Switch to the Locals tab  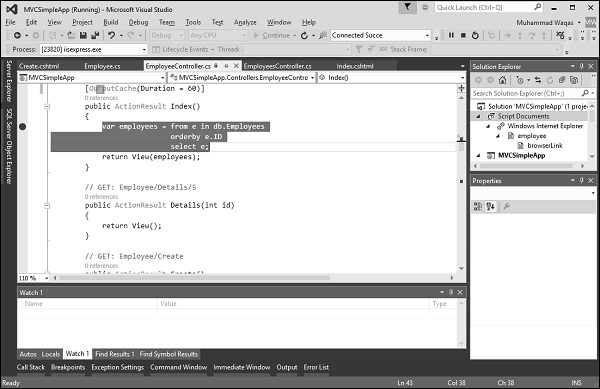51,354
